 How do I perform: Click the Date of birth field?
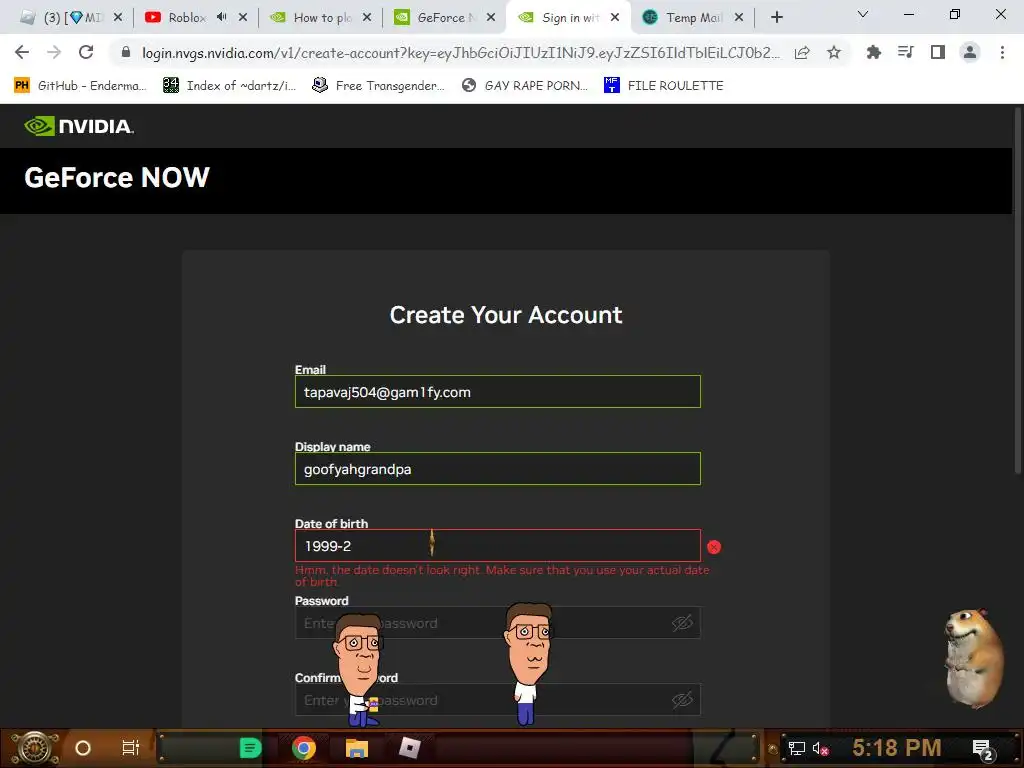point(498,546)
